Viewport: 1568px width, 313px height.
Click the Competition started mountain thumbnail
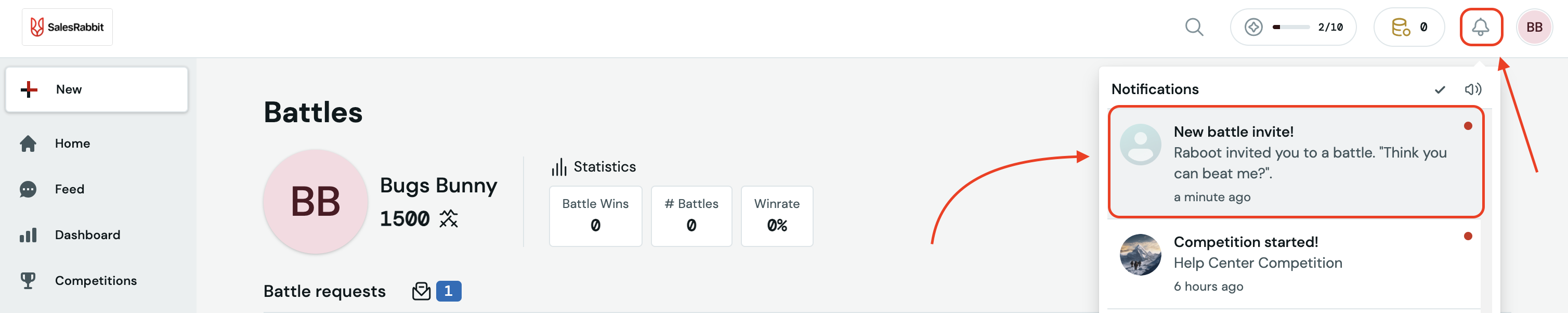[x=1140, y=255]
